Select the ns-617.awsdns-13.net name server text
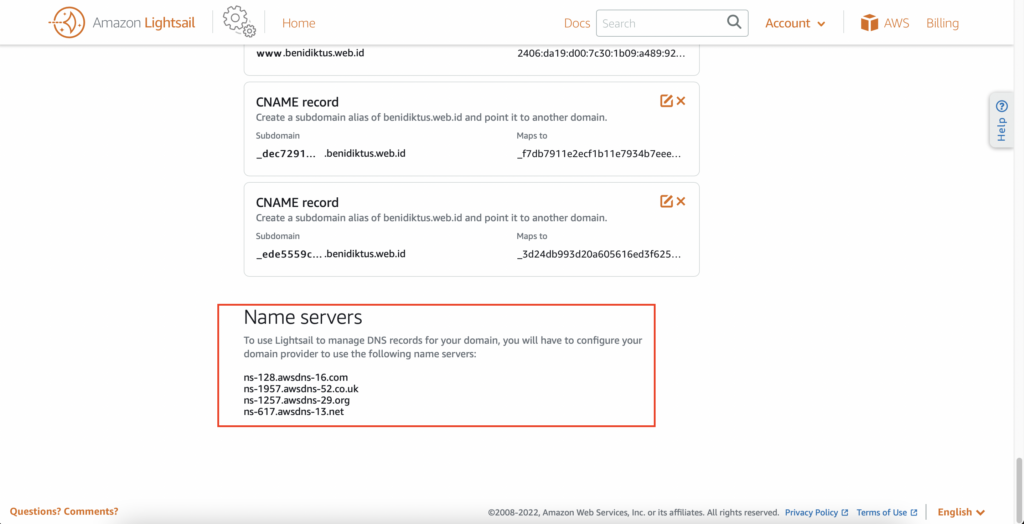The image size is (1024, 524). point(294,412)
